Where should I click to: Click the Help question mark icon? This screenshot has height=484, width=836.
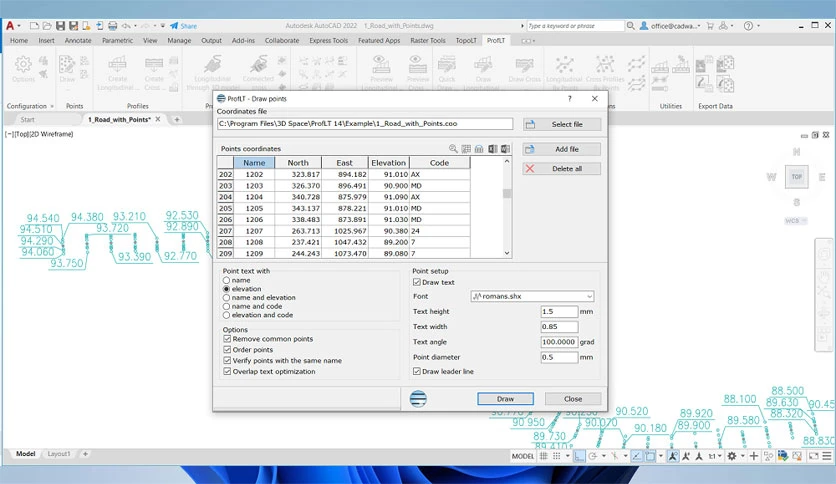[749, 26]
